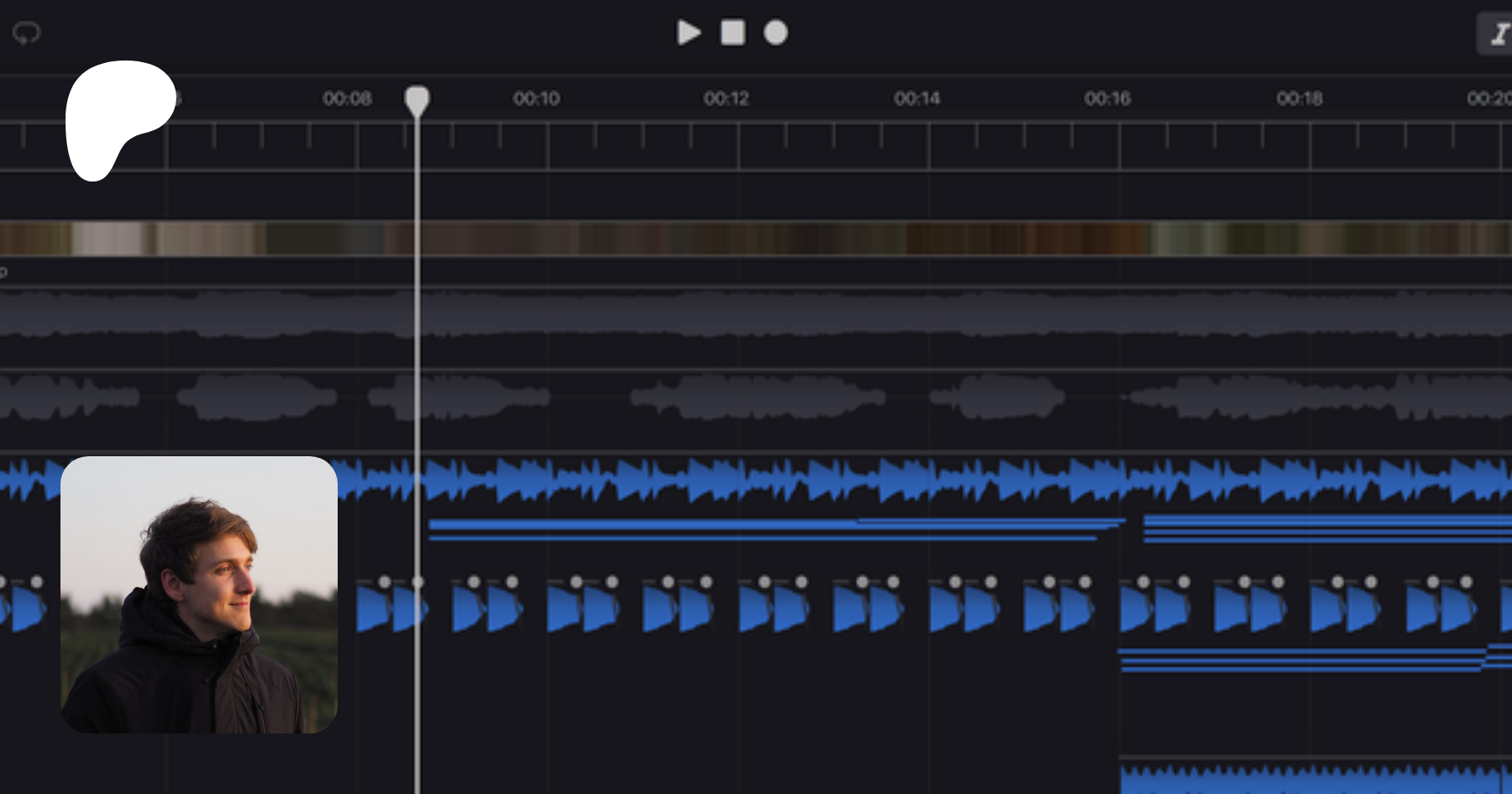Toggle the loop playback icon
Screen dimensions: 1512x794
click(26, 34)
